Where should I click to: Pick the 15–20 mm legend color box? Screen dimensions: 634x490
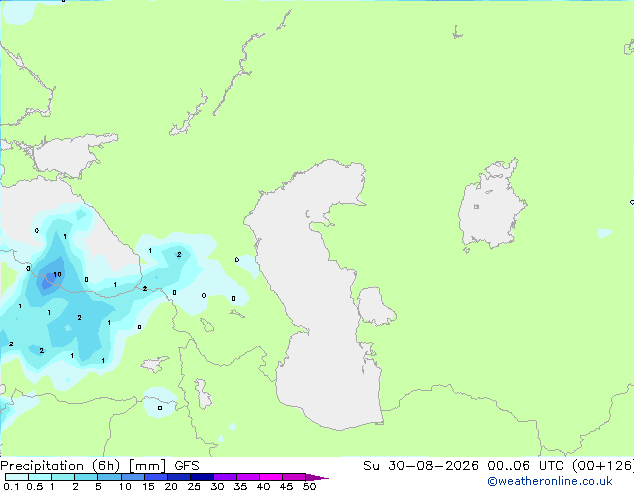[x=155, y=477]
